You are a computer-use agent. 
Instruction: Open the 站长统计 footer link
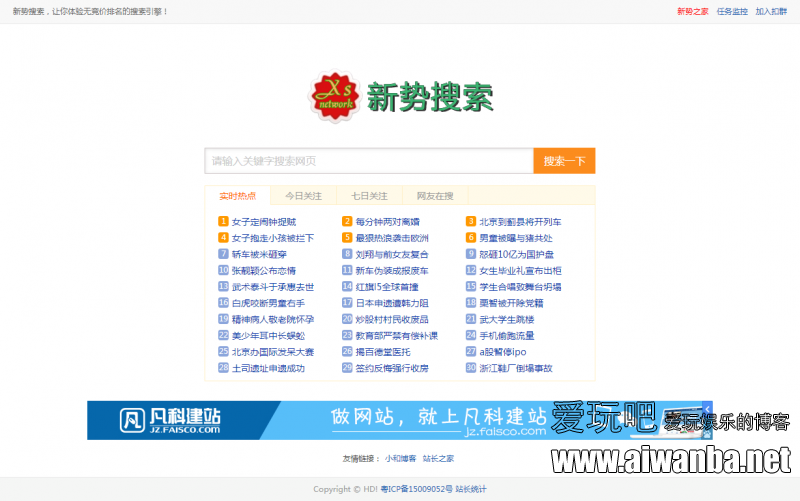tap(471, 489)
